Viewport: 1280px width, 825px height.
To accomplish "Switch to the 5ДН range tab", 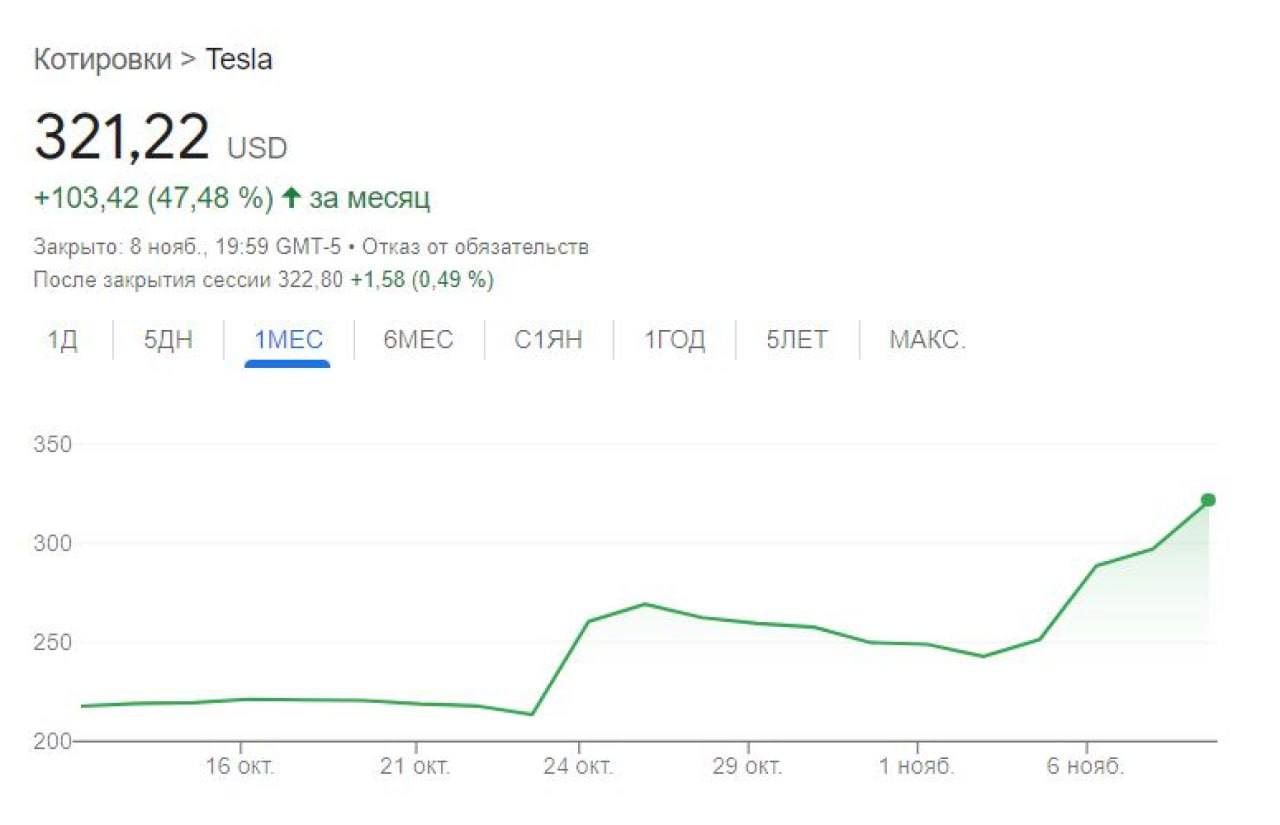I will pyautogui.click(x=168, y=340).
